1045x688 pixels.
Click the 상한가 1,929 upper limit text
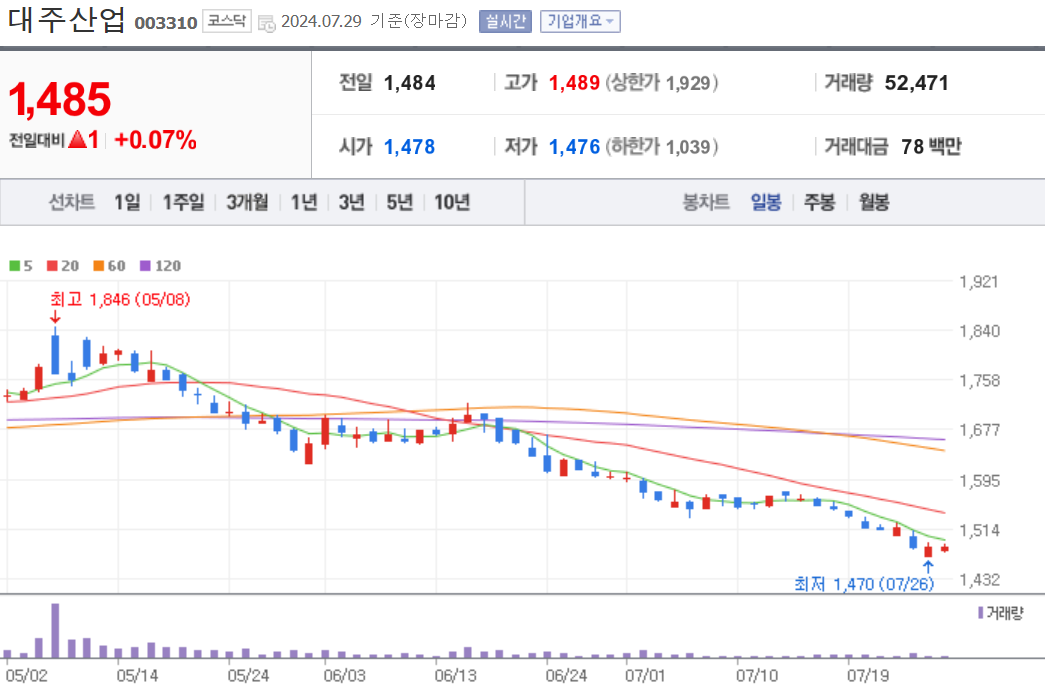(x=661, y=83)
